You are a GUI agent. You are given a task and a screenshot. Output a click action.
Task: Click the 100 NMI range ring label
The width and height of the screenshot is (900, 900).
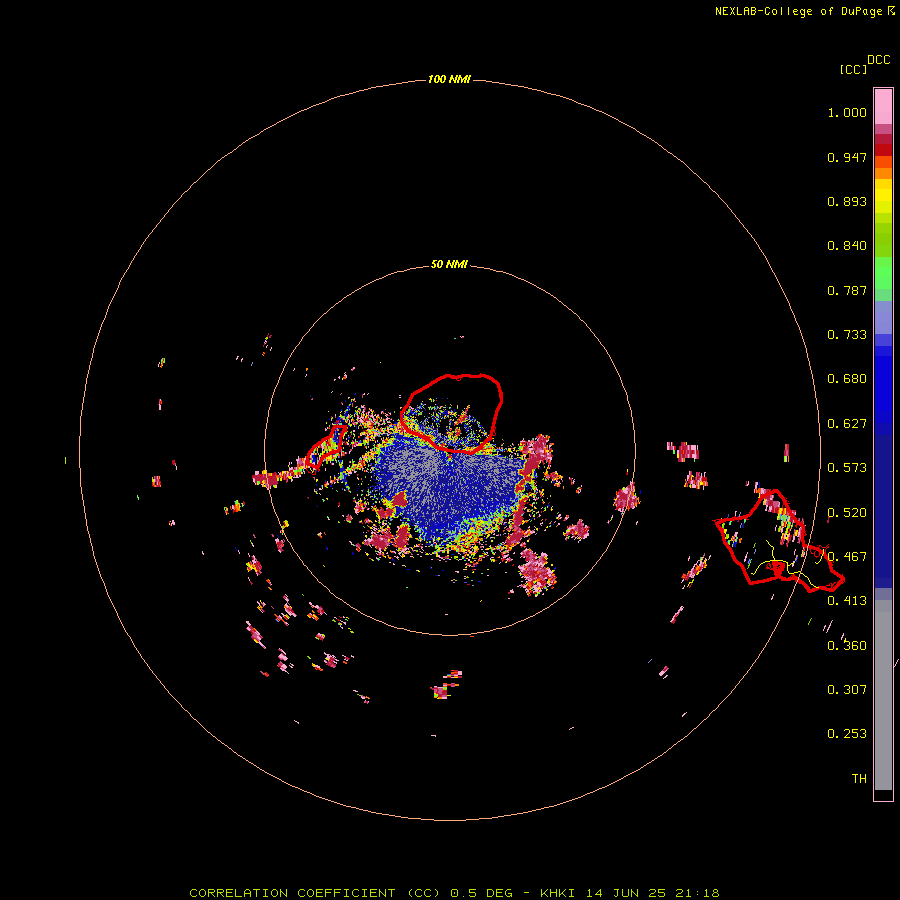tap(449, 79)
